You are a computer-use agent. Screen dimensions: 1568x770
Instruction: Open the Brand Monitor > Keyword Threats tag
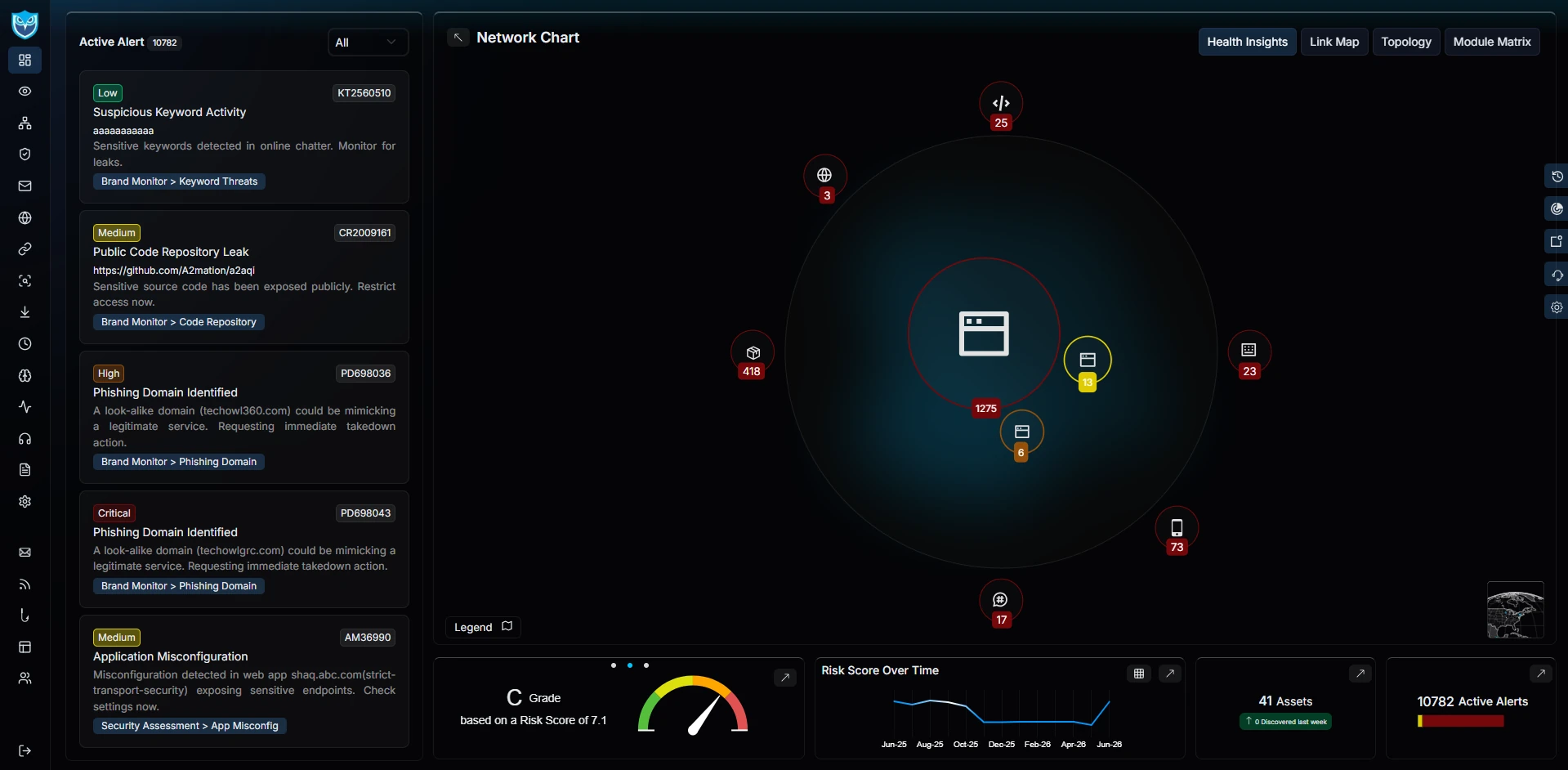pos(179,181)
